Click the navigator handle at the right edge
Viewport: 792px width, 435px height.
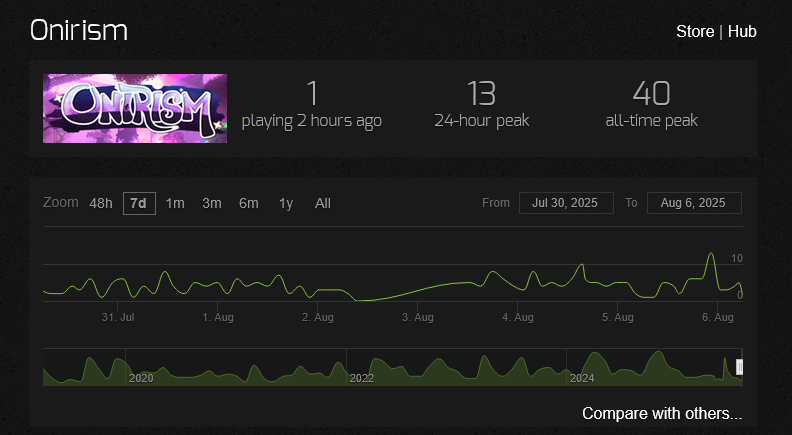739,367
